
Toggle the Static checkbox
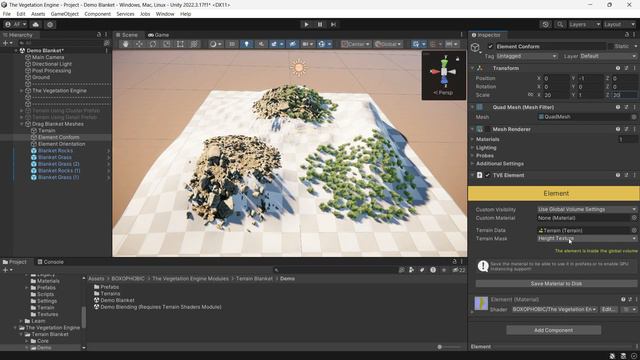611,47
